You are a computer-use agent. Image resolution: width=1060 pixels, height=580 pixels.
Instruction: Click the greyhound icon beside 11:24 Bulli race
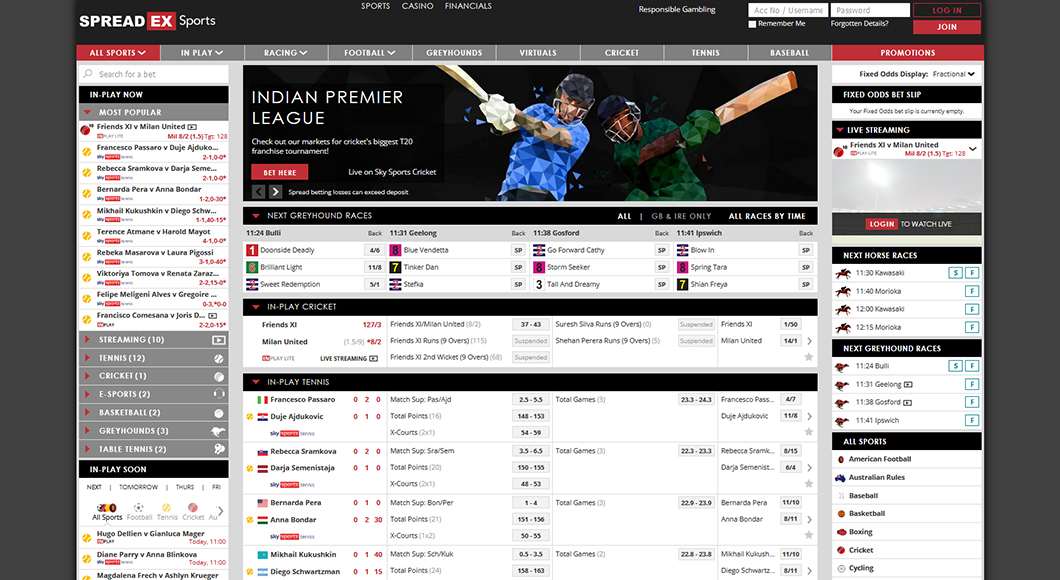[842, 366]
